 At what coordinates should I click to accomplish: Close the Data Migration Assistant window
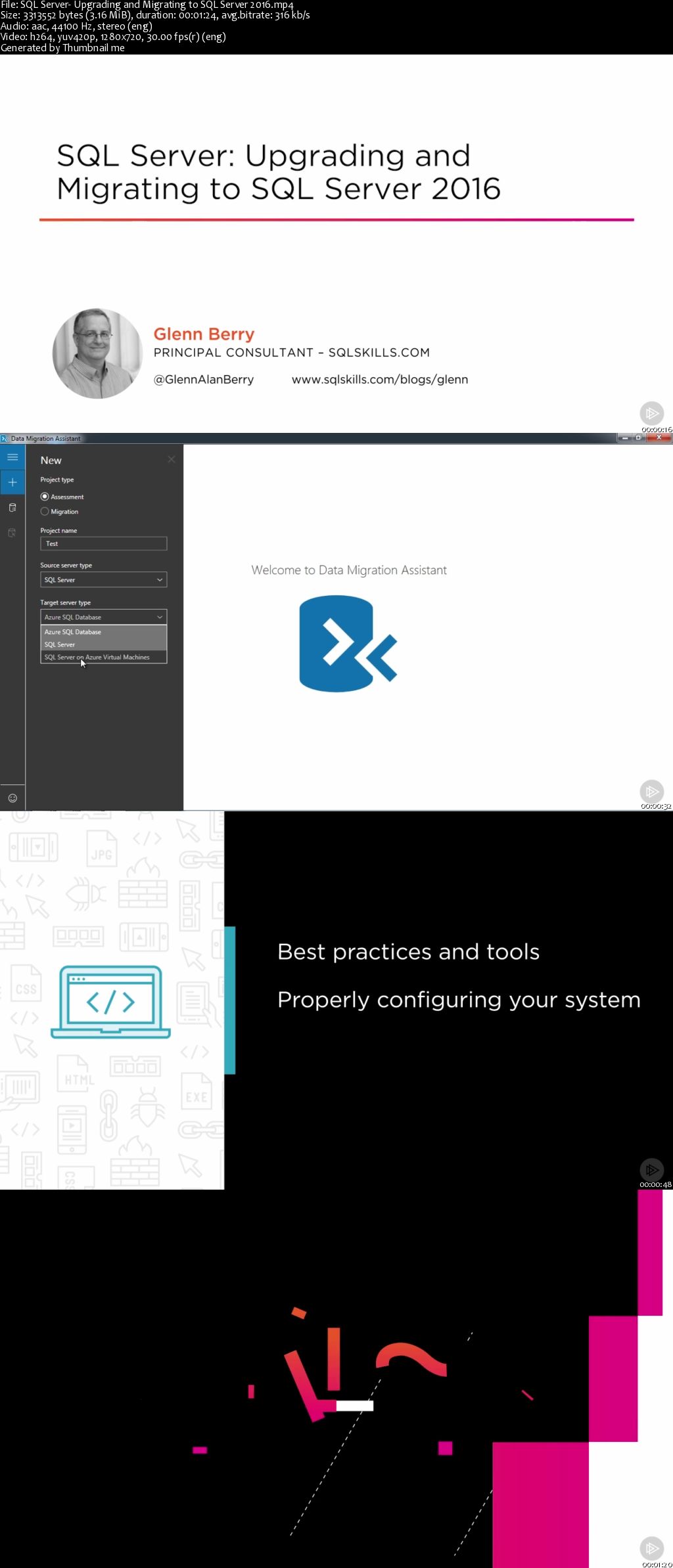pyautogui.click(x=659, y=437)
